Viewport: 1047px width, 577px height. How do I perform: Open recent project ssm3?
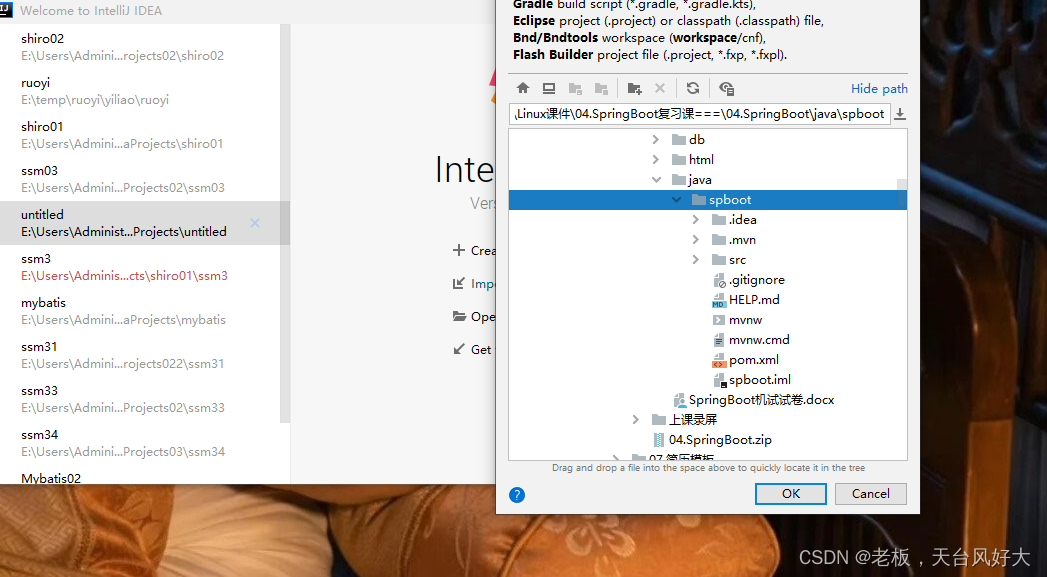[140, 267]
